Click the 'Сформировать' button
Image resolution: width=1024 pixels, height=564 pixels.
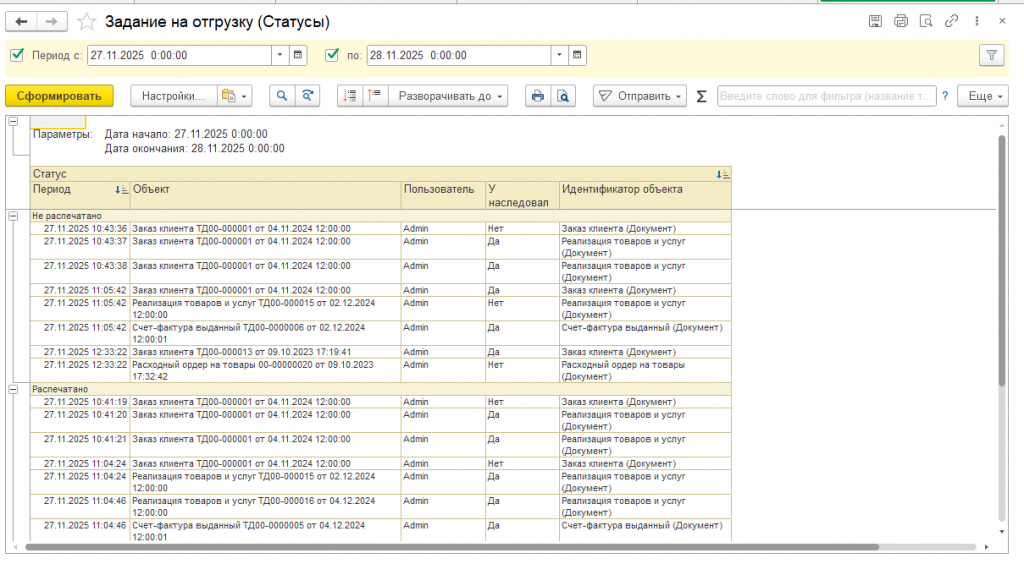pos(59,96)
